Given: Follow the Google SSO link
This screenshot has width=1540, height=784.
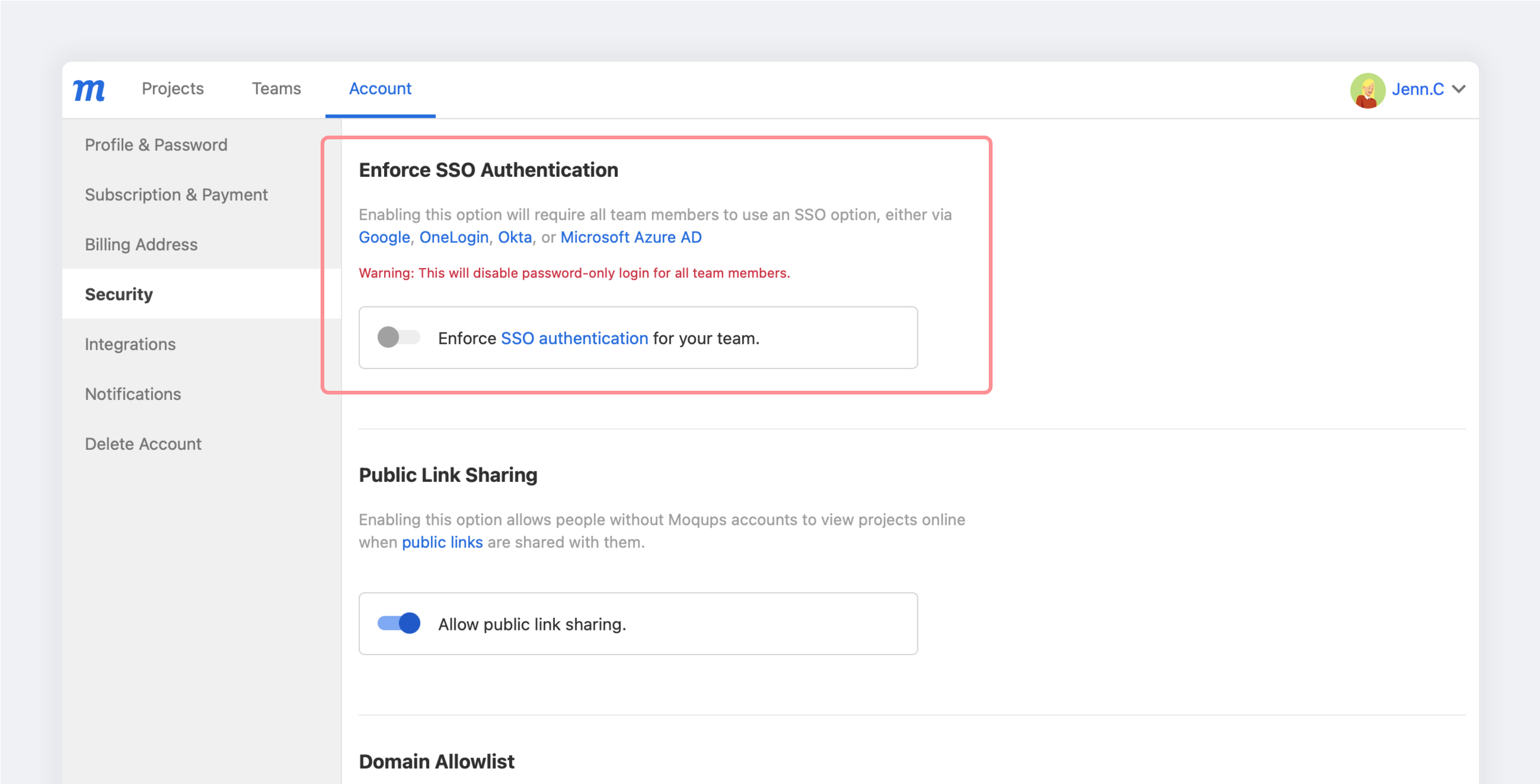Looking at the screenshot, I should (x=384, y=237).
